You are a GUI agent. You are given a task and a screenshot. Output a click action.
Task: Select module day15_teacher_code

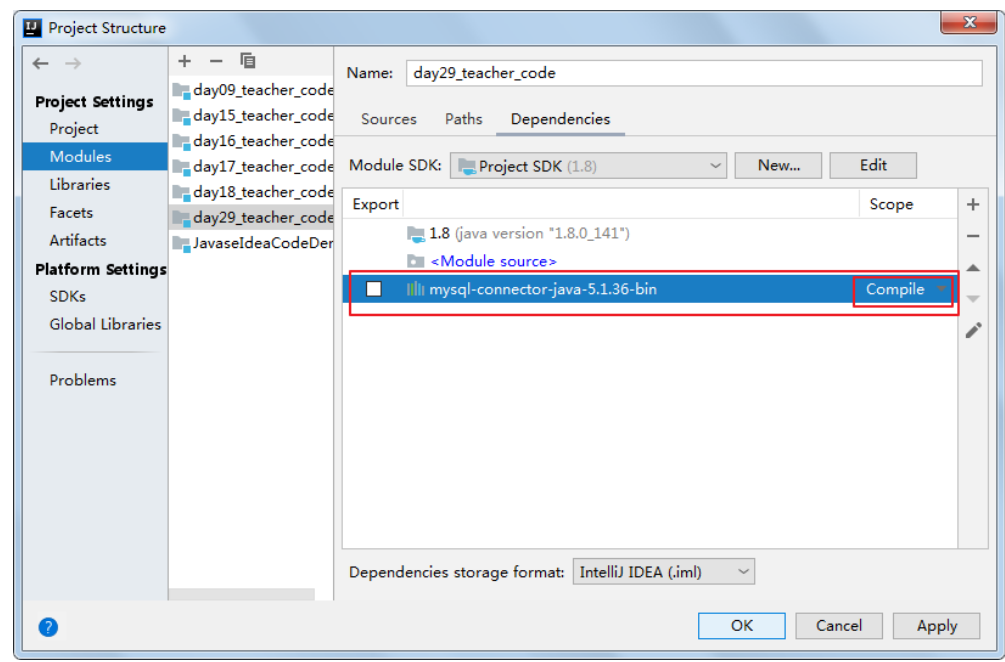click(252, 116)
